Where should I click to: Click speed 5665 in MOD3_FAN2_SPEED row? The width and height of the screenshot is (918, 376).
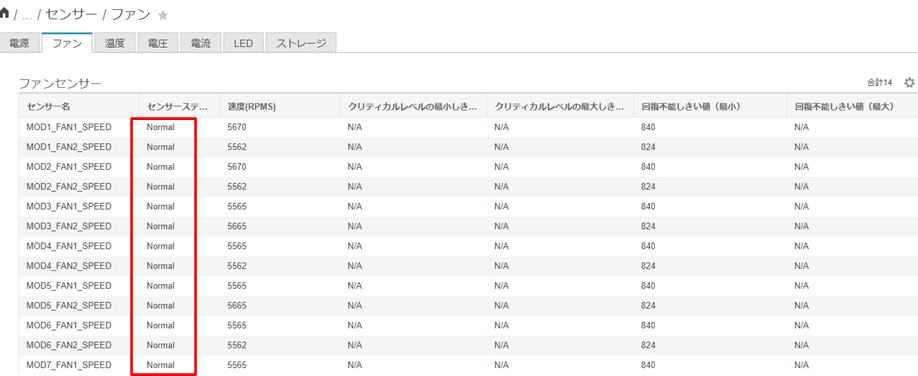pyautogui.click(x=237, y=226)
